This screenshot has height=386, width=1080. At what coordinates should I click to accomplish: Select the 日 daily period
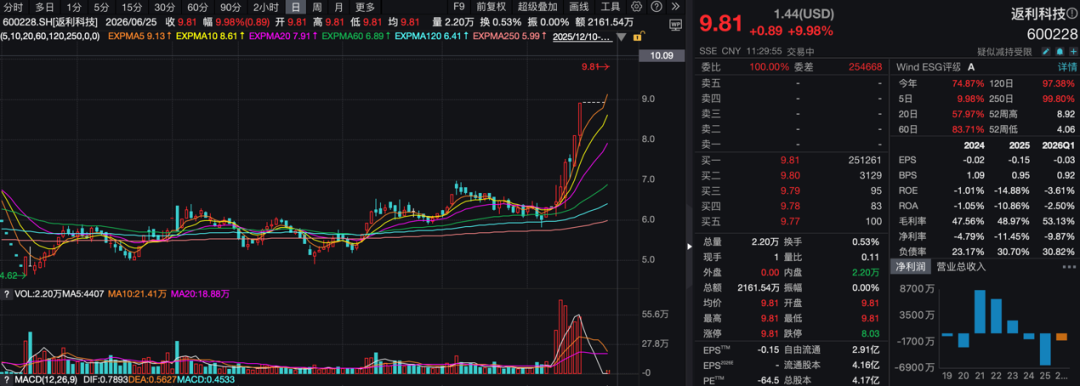(x=295, y=7)
